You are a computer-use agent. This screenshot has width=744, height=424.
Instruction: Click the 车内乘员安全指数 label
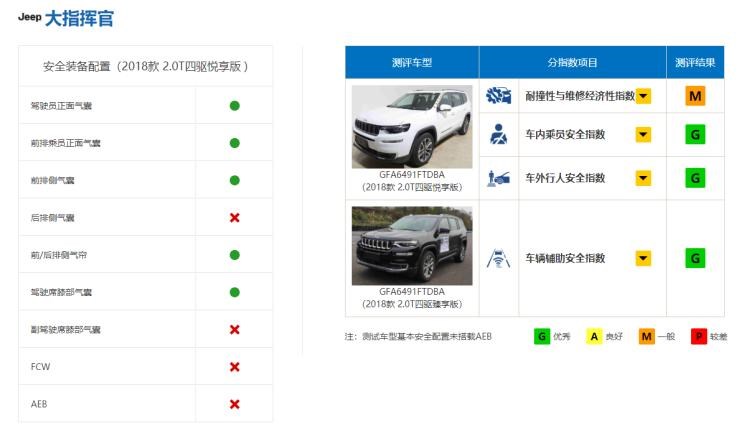point(565,134)
